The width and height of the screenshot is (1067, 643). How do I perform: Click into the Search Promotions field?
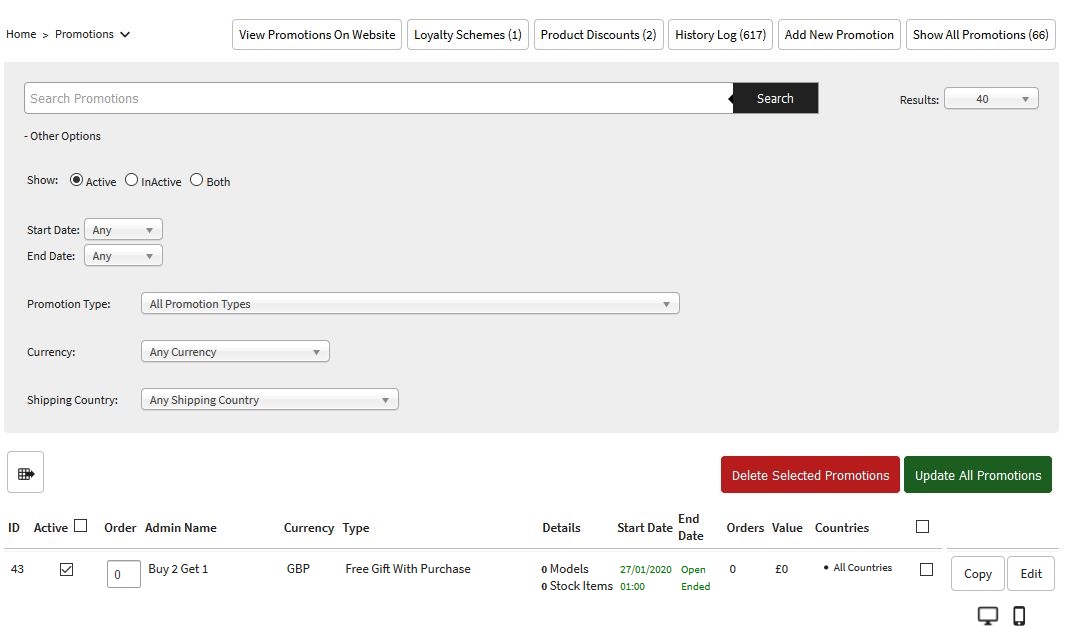[x=378, y=99]
